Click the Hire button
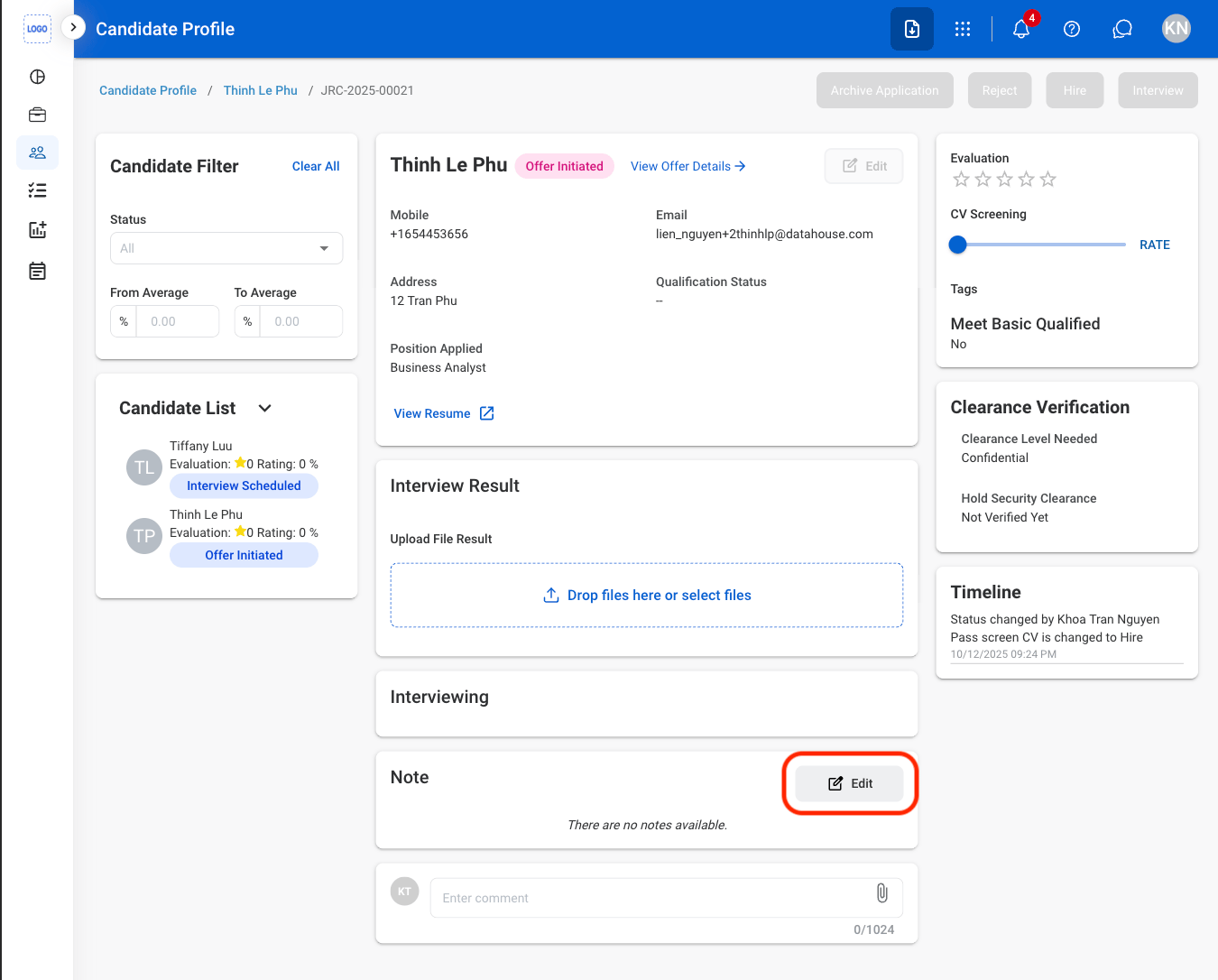Viewport: 1218px width, 980px height. pos(1075,90)
